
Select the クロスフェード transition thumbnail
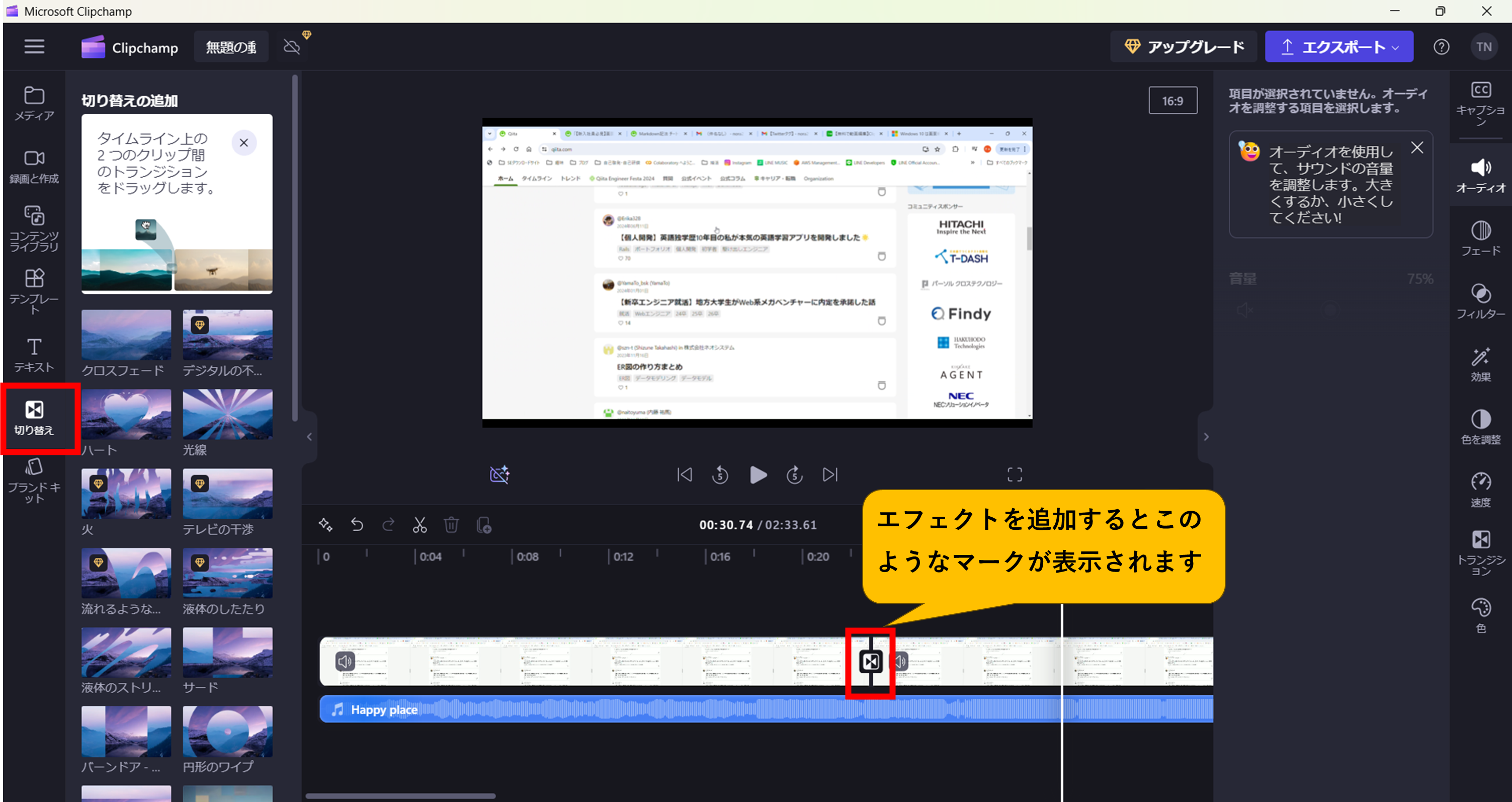pos(126,335)
